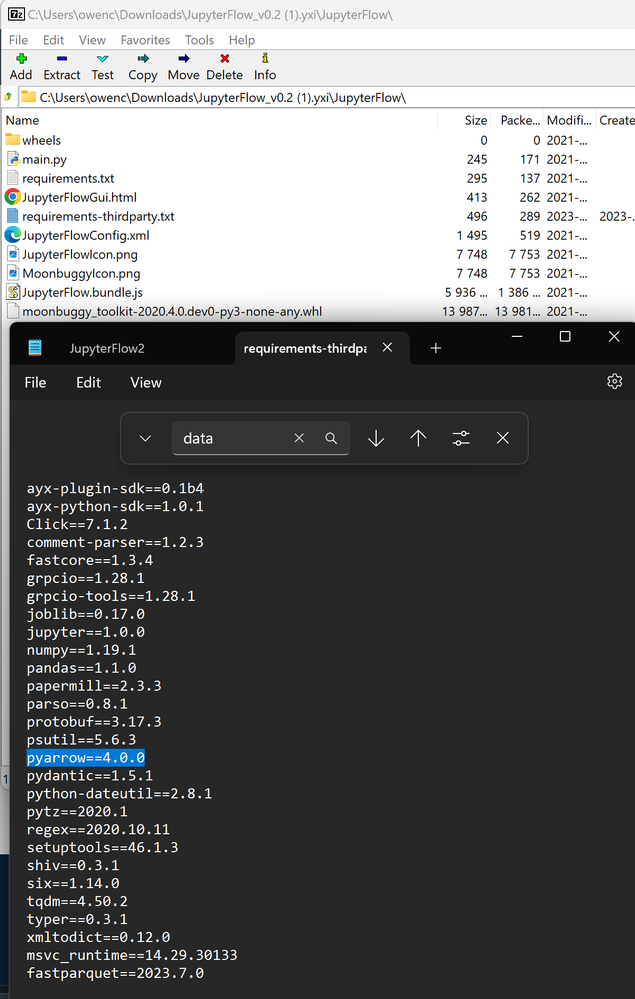Viewport: 635px width, 999px height.
Task: Open the Edit menu in 7-Zip
Action: pyautogui.click(x=54, y=40)
